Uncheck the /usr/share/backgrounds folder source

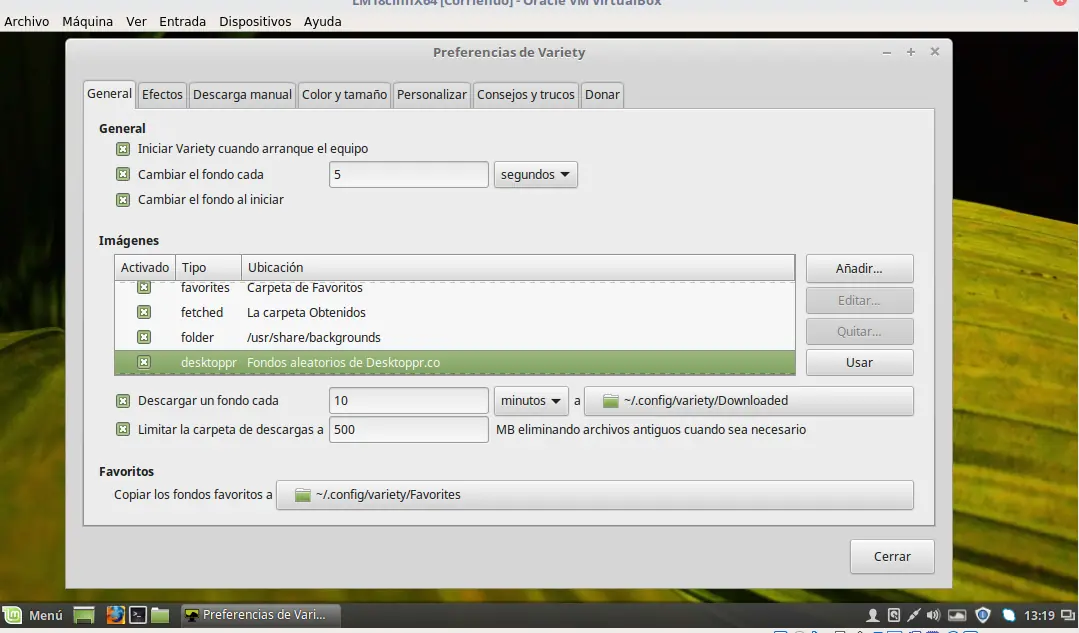click(144, 337)
